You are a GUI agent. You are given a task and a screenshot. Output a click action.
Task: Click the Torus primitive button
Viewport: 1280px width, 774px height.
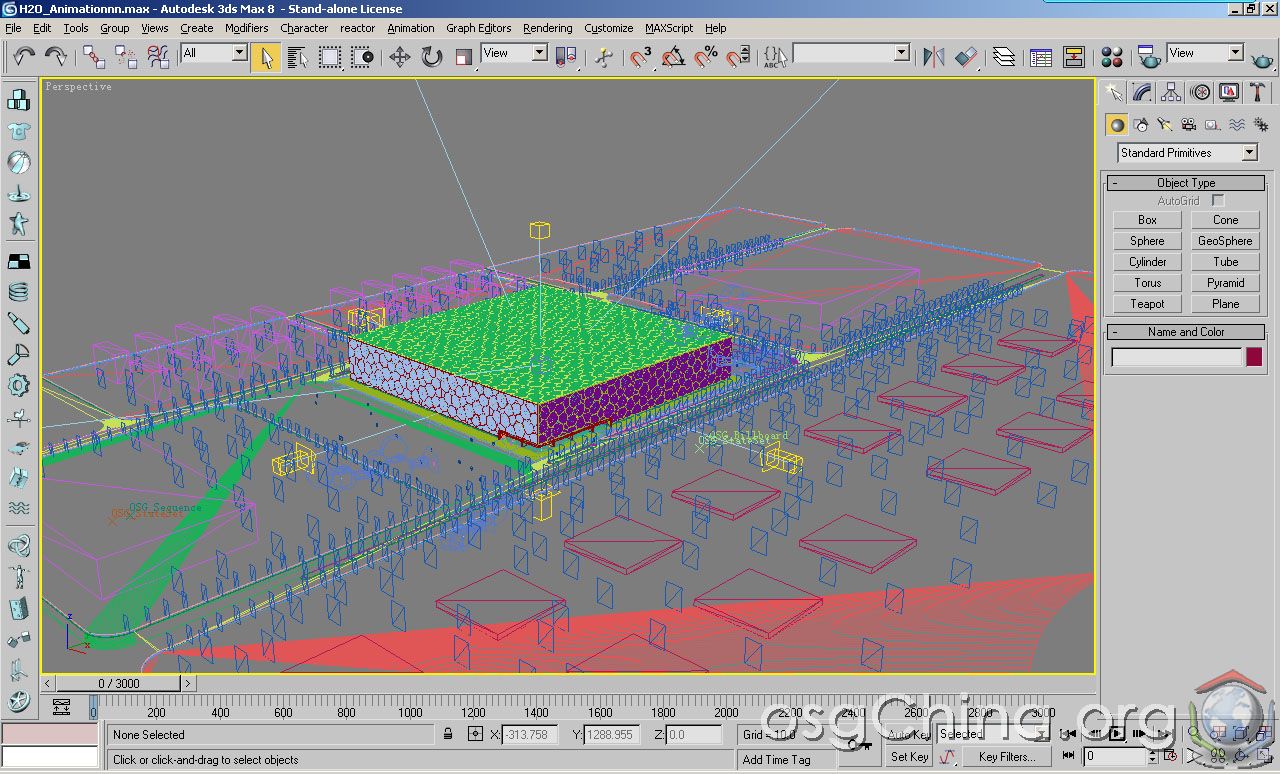pos(1147,283)
